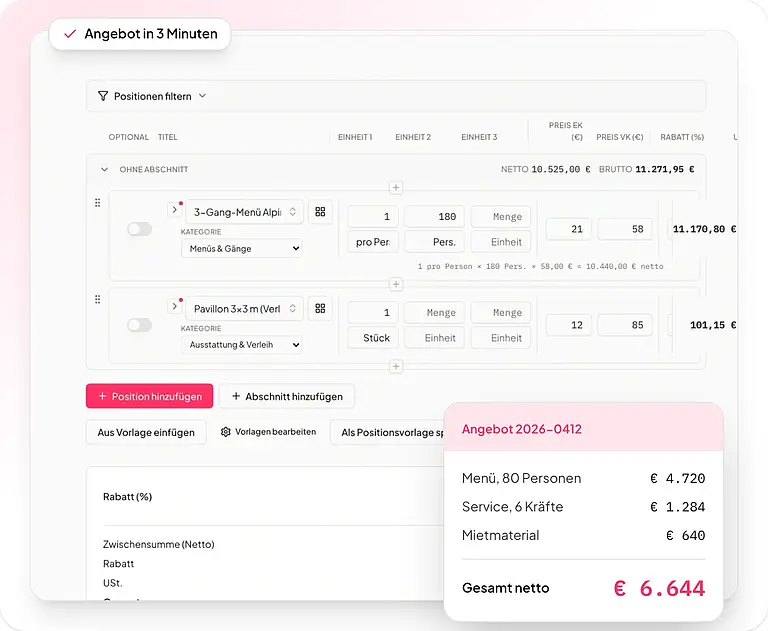Expand details arrow of Pavillon row
The height and width of the screenshot is (631, 768).
click(174, 306)
